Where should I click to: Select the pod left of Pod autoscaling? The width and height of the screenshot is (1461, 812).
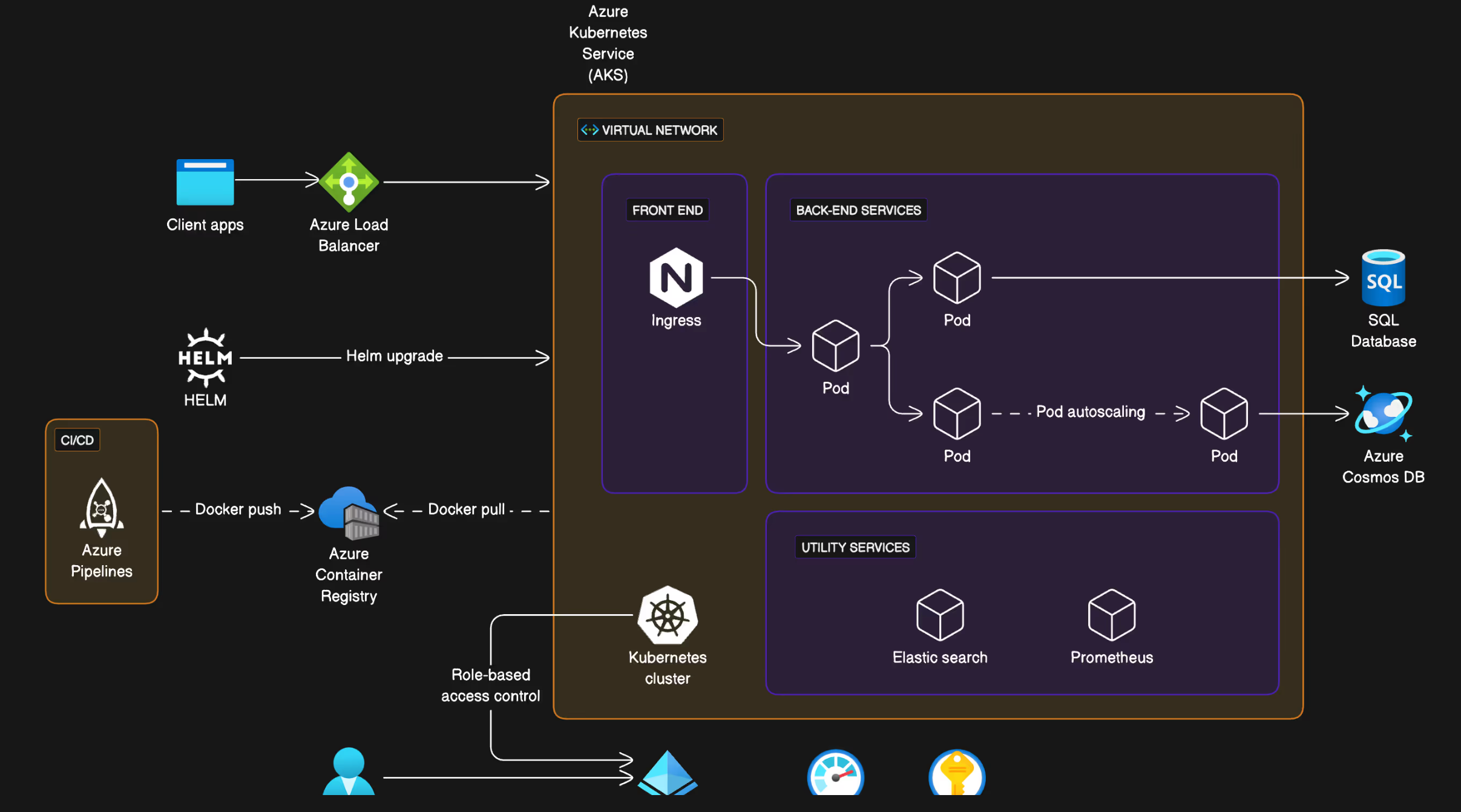(957, 413)
